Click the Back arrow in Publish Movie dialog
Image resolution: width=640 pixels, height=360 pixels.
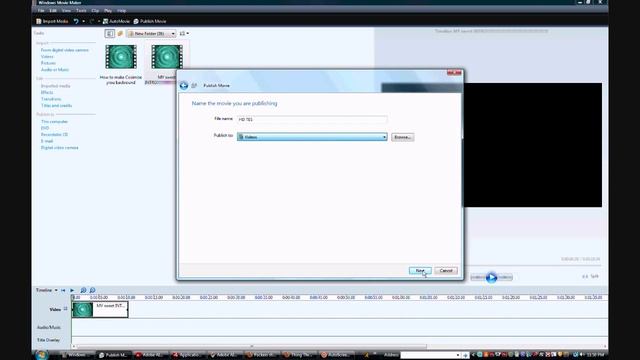(184, 85)
